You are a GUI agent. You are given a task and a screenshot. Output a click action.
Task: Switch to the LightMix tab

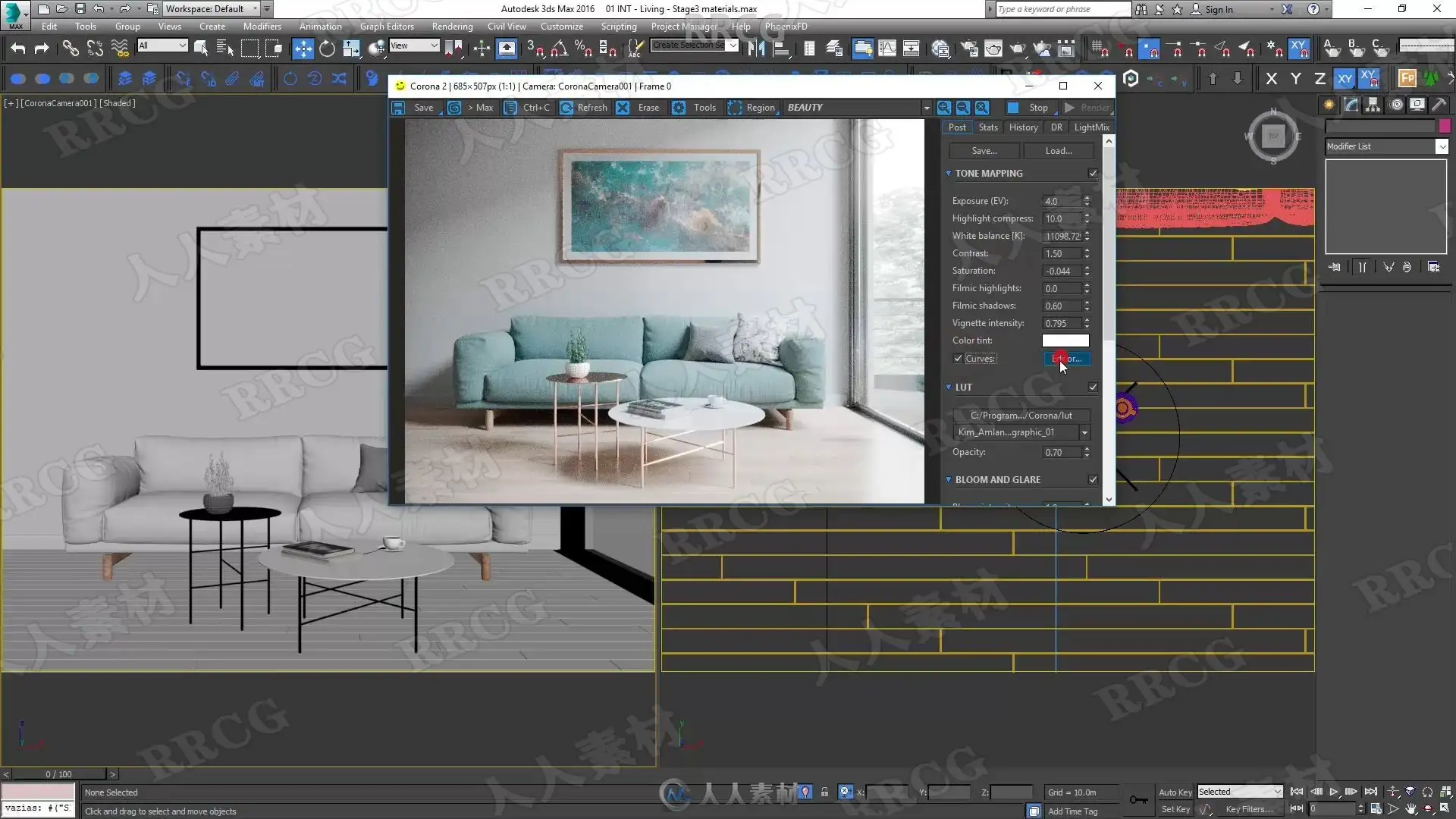[x=1091, y=127]
